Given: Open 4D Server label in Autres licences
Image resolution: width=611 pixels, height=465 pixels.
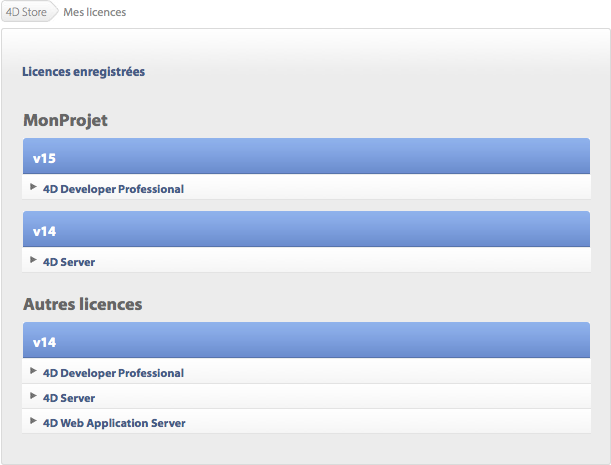Looking at the screenshot, I should (x=69, y=398).
